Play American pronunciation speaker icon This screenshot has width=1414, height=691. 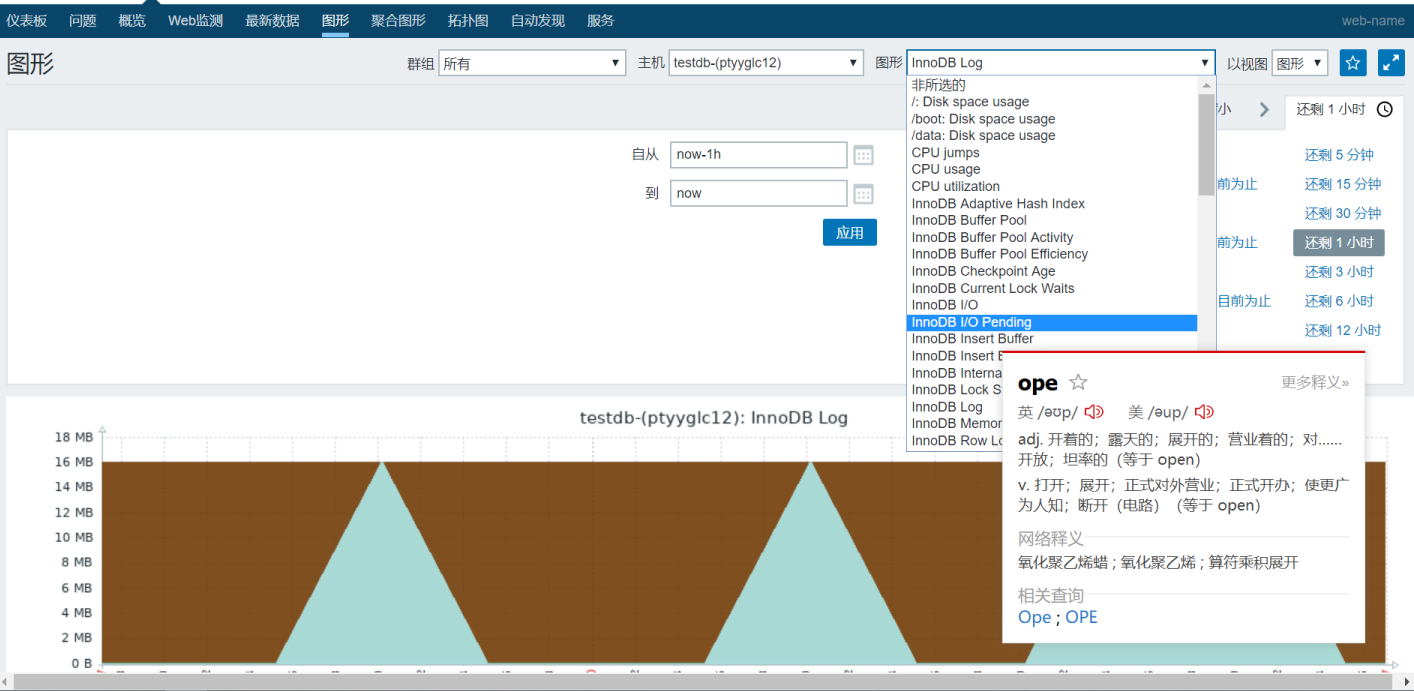coord(1204,412)
